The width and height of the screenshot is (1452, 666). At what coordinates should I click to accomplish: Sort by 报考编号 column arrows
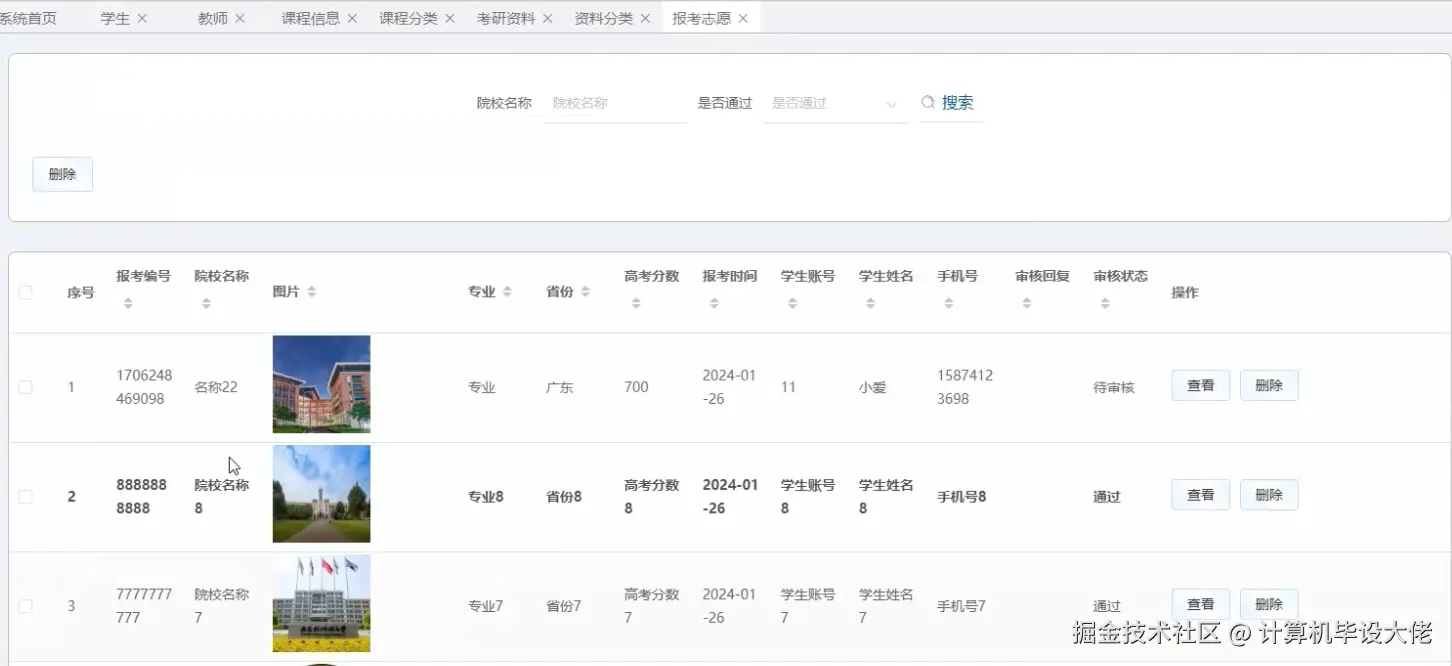128,302
